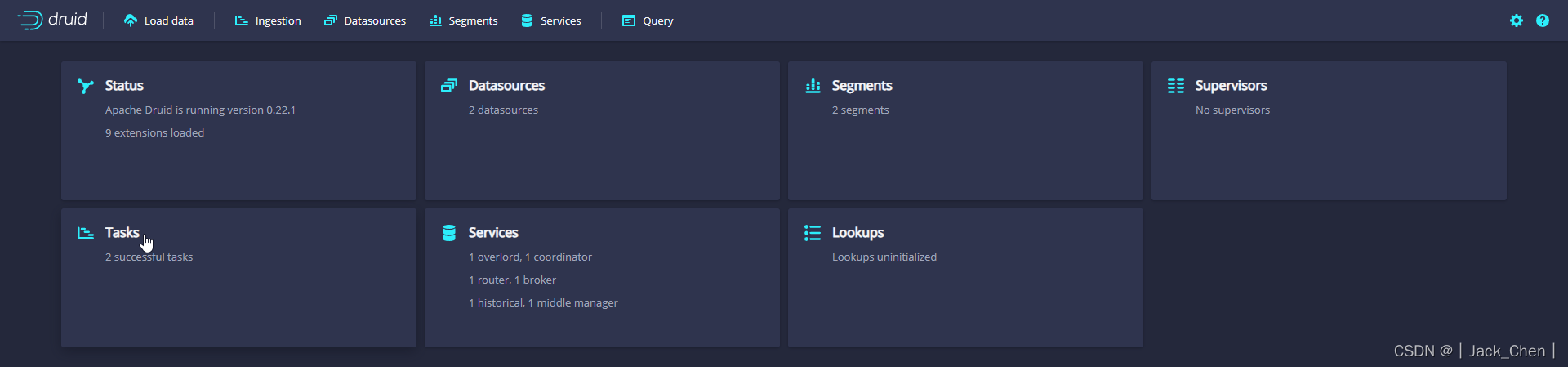Click the Tasks card gantt icon
The image size is (1568, 367).
tap(85, 233)
